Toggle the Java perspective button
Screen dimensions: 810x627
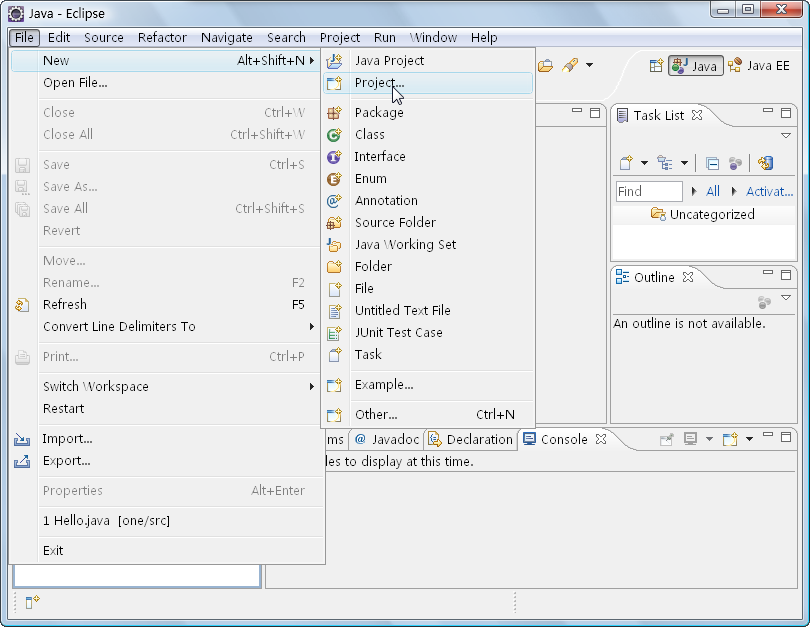[x=696, y=65]
